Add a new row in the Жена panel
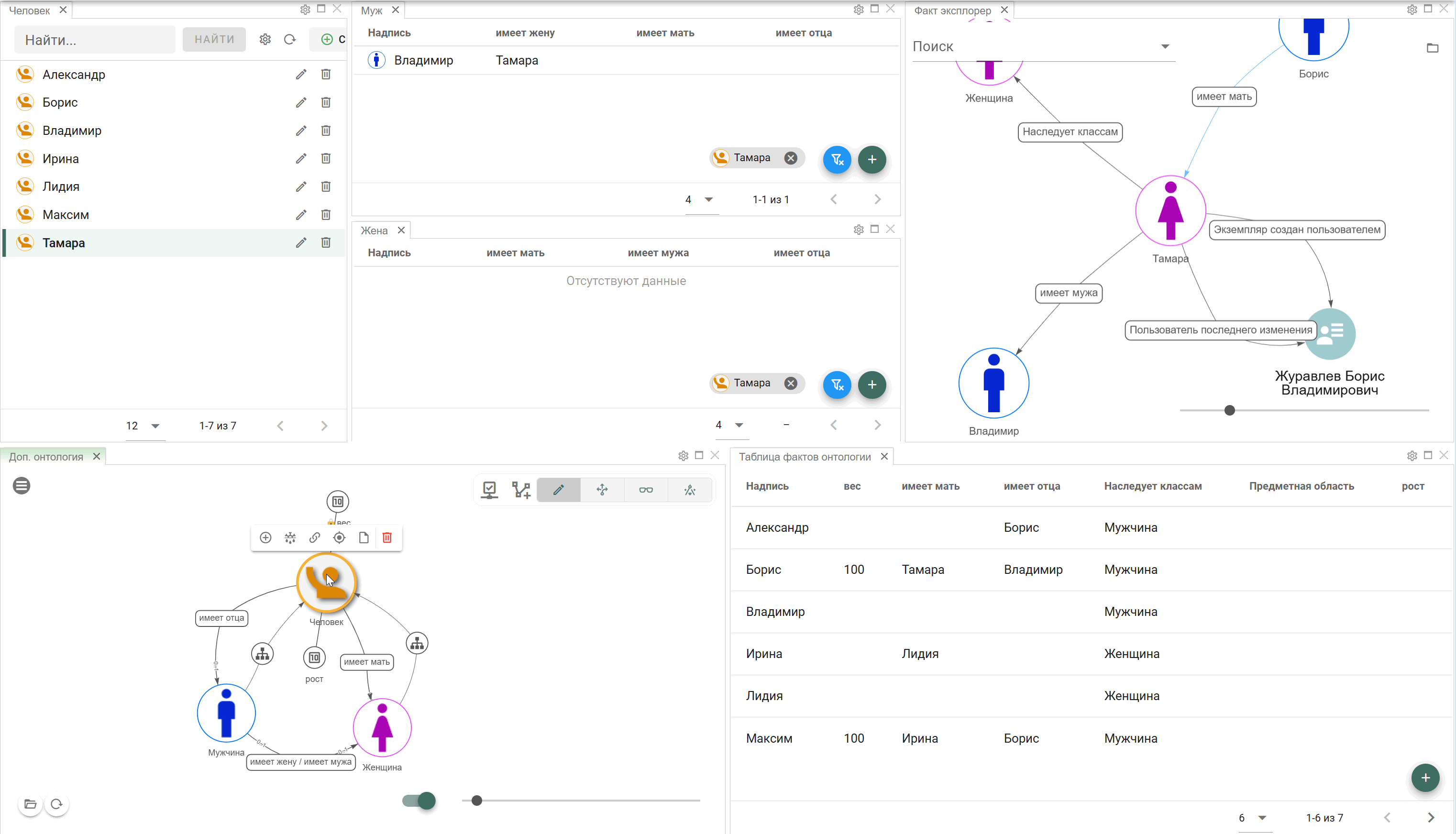The width and height of the screenshot is (1456, 834). pyautogui.click(x=872, y=384)
